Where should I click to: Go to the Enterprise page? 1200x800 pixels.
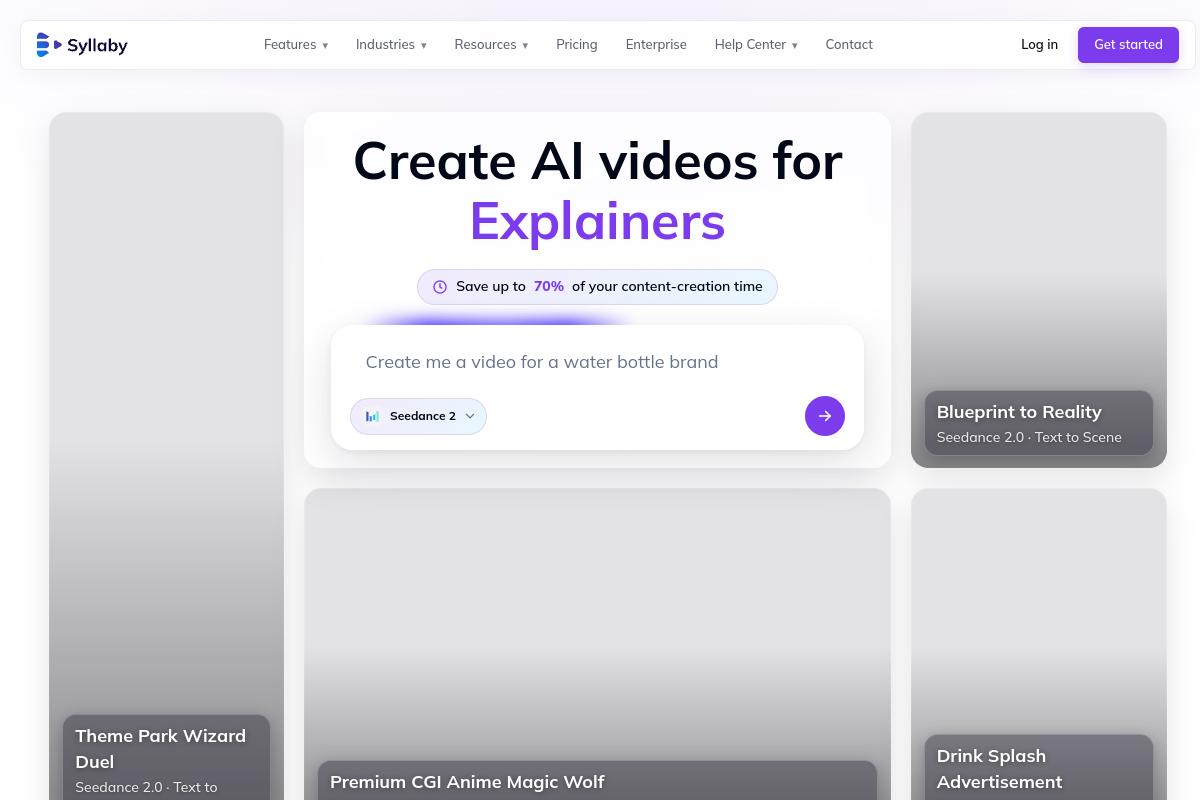[656, 45]
